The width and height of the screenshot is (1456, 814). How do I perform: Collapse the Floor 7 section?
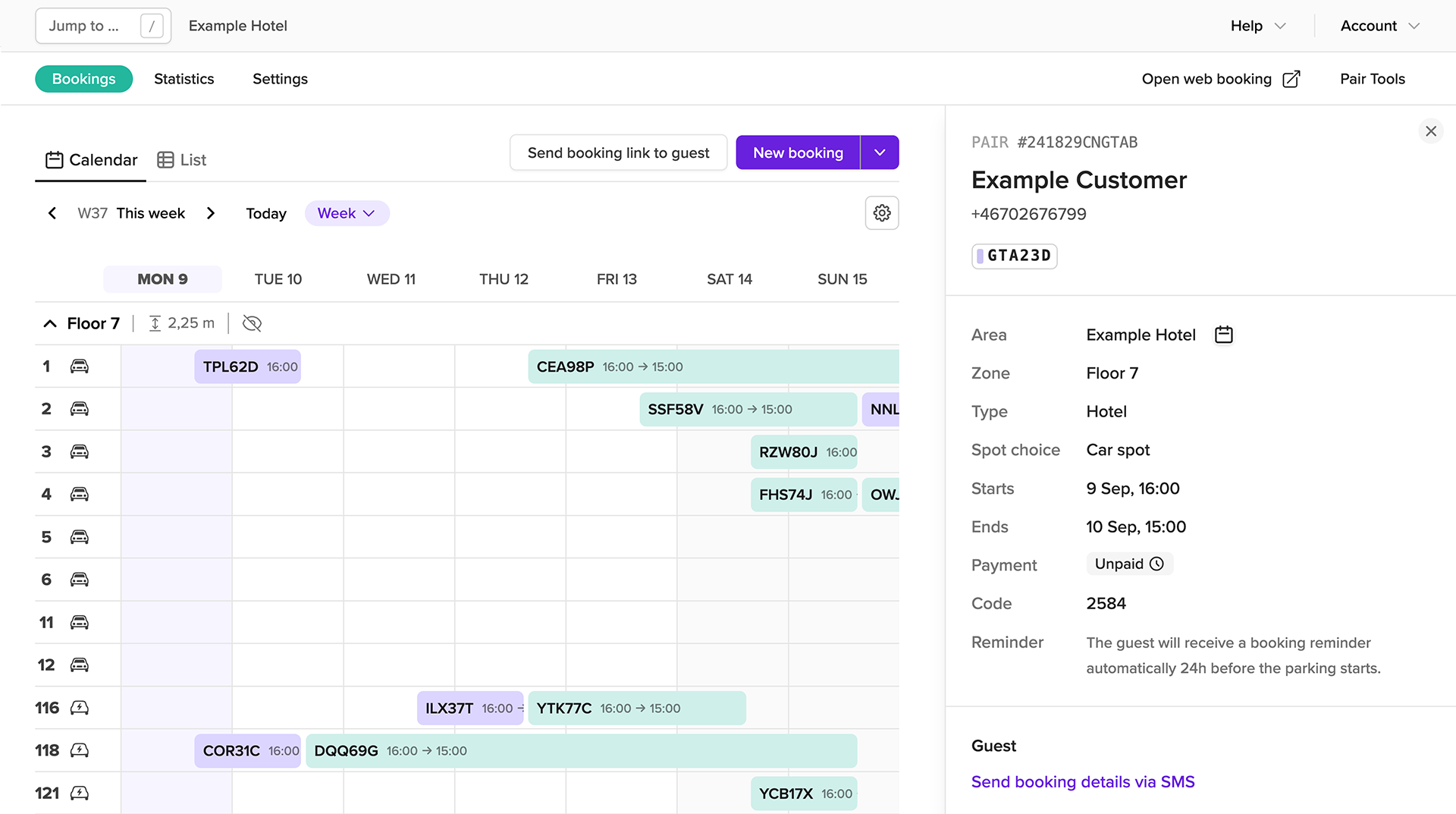(x=50, y=323)
